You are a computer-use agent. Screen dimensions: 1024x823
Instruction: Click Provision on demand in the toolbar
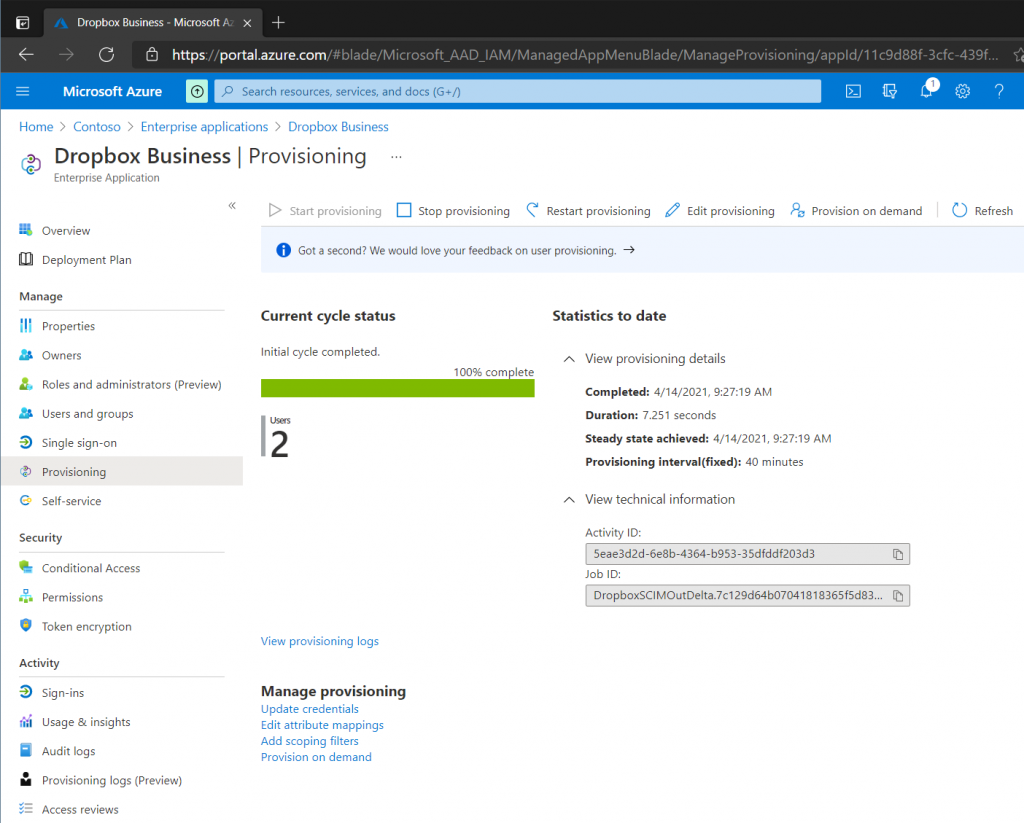pos(856,211)
